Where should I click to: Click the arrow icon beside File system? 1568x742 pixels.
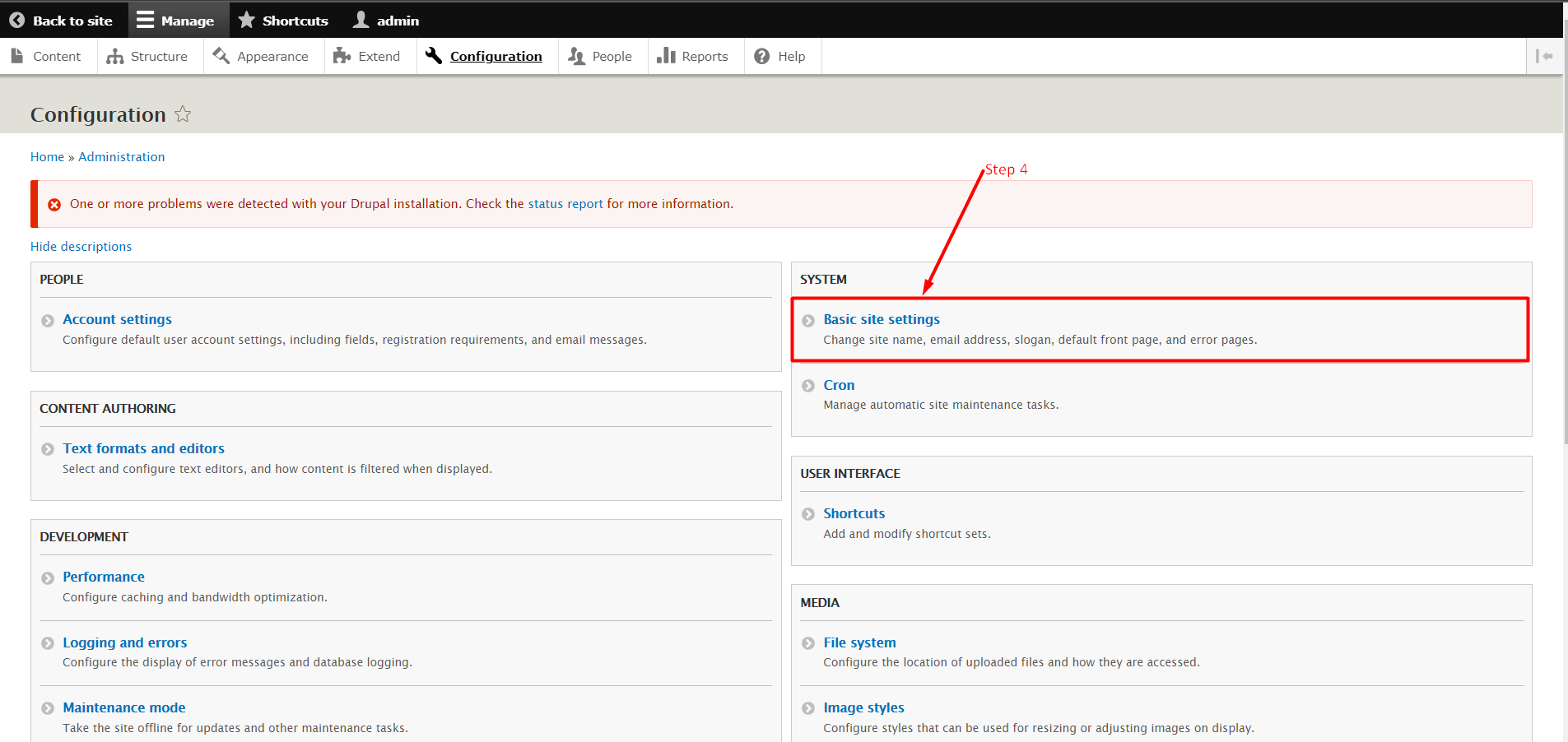coord(808,643)
